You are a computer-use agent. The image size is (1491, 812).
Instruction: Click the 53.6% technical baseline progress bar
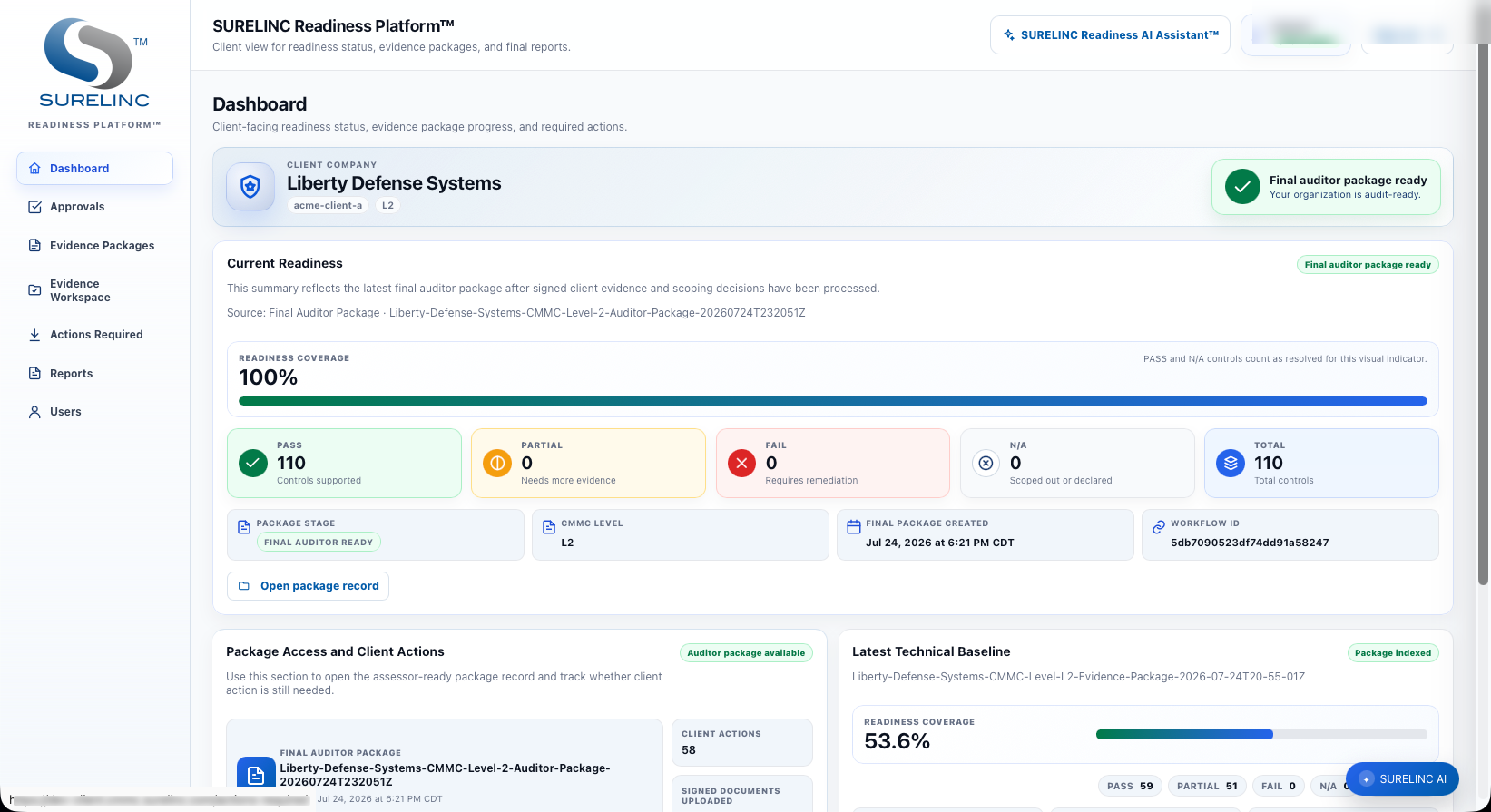click(1261, 735)
